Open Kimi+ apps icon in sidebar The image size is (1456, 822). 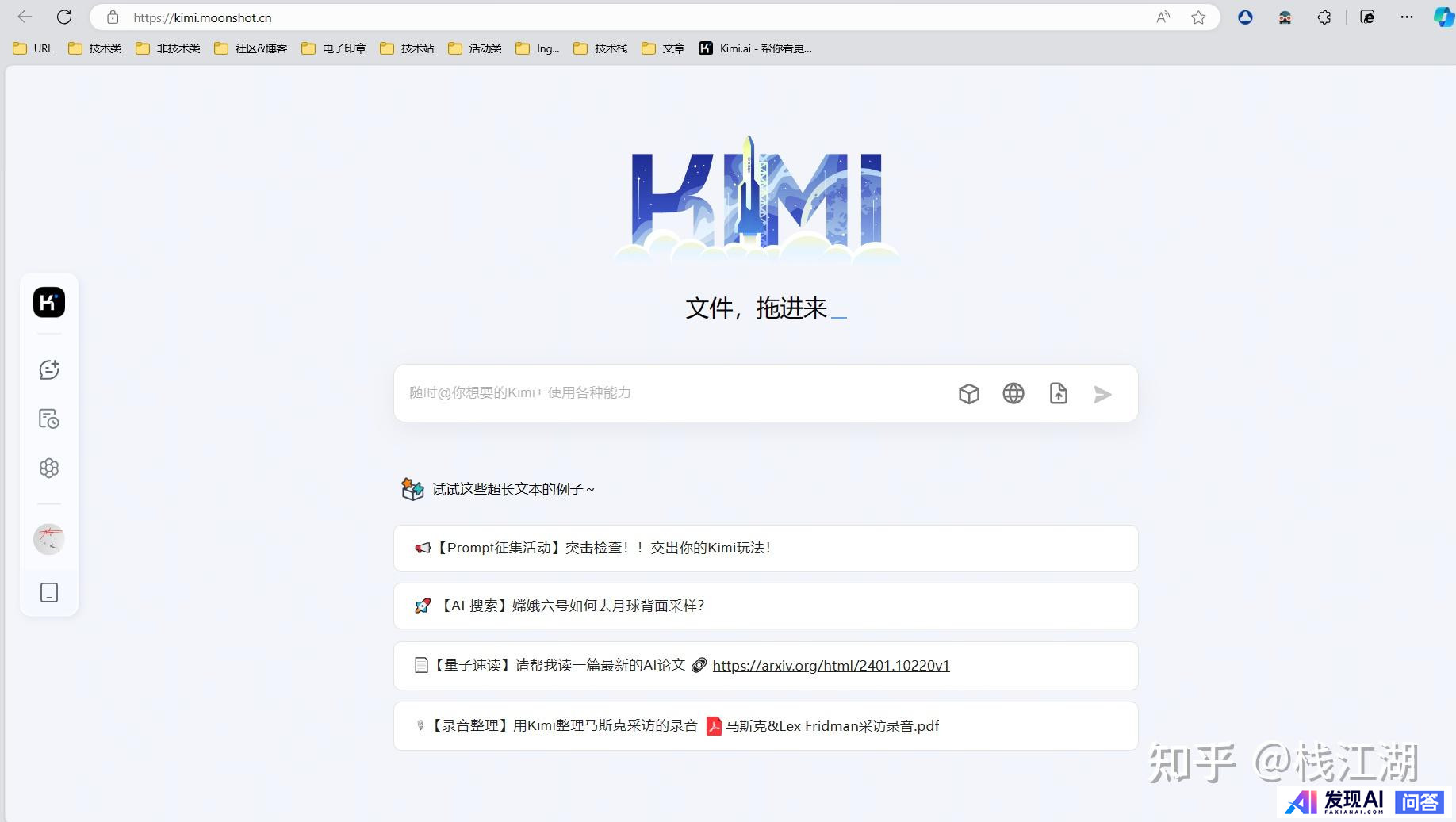pyautogui.click(x=49, y=468)
